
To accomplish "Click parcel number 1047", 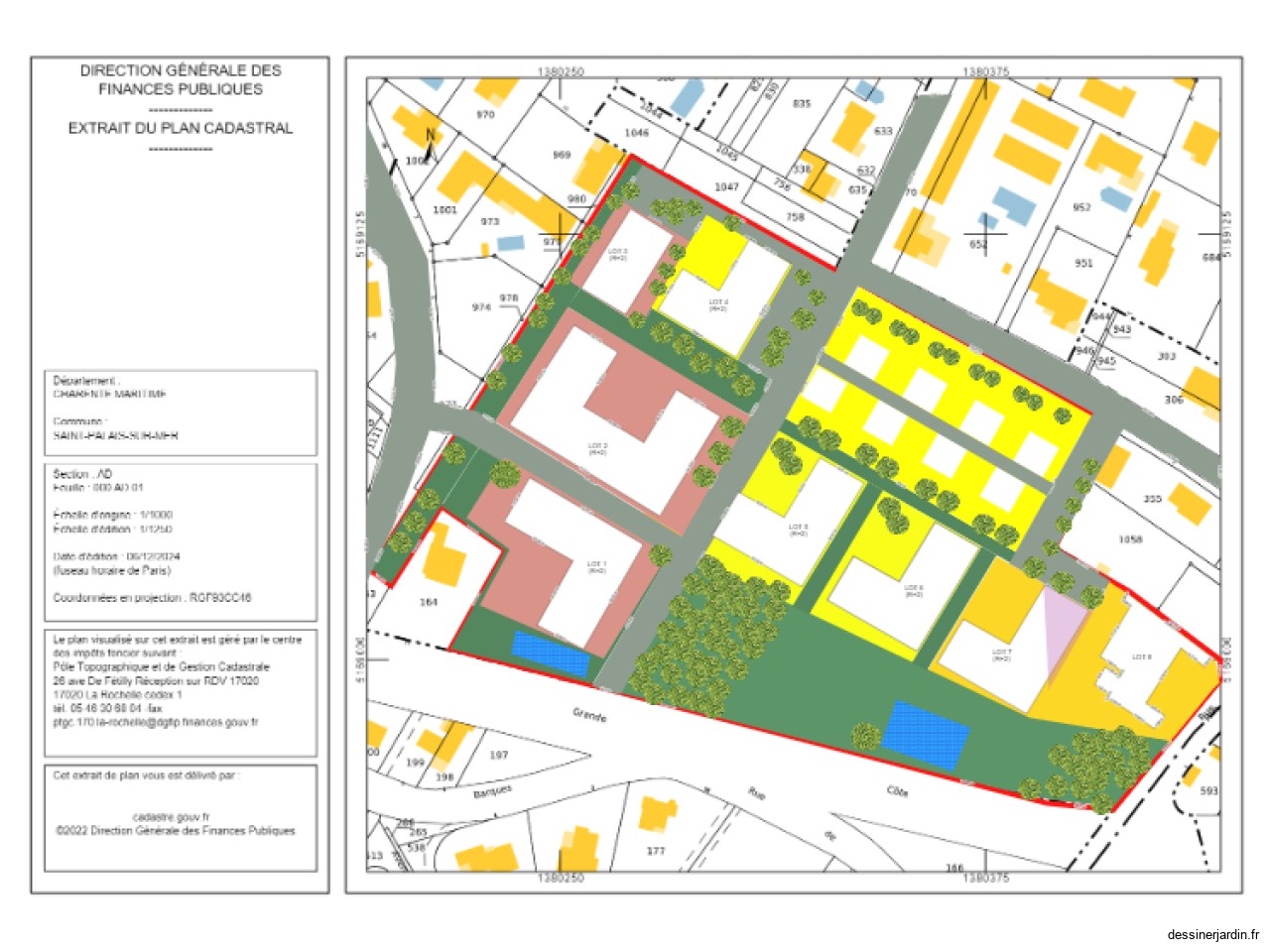I will coord(727,186).
